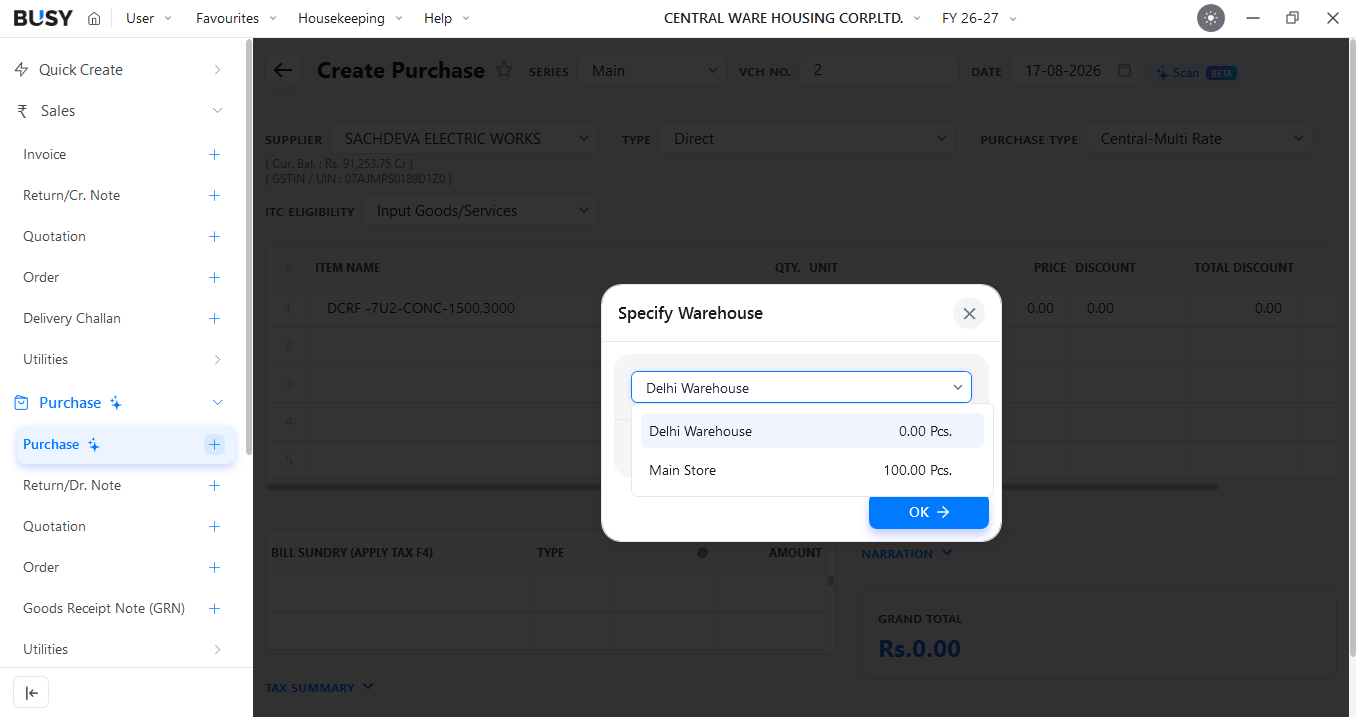Screen dimensions: 1356x717
Task: Open Invoice under Sales
Action: (45, 155)
